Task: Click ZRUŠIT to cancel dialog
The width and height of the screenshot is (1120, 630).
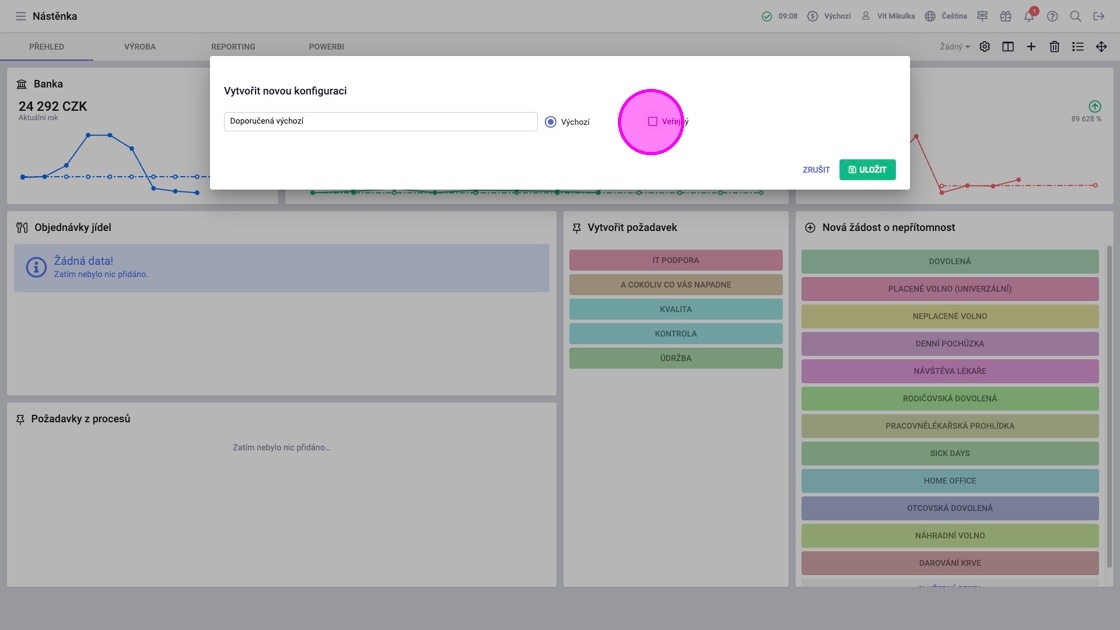Action: click(816, 170)
